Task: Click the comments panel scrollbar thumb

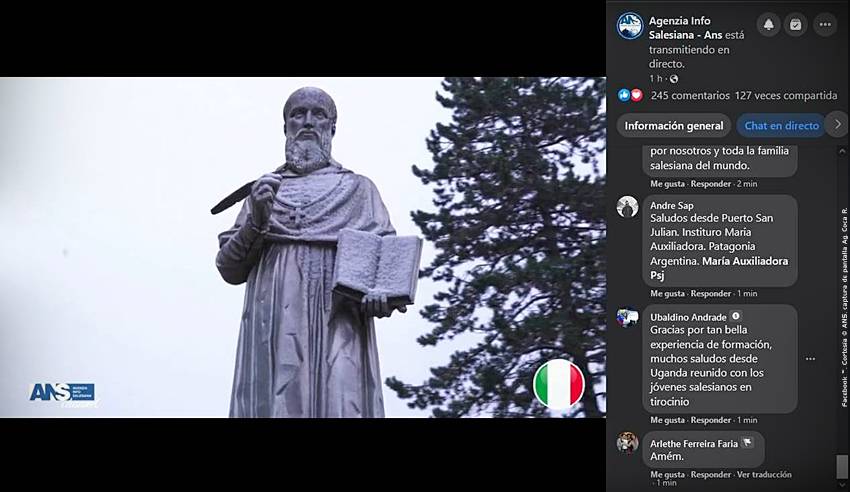Action: (842, 466)
